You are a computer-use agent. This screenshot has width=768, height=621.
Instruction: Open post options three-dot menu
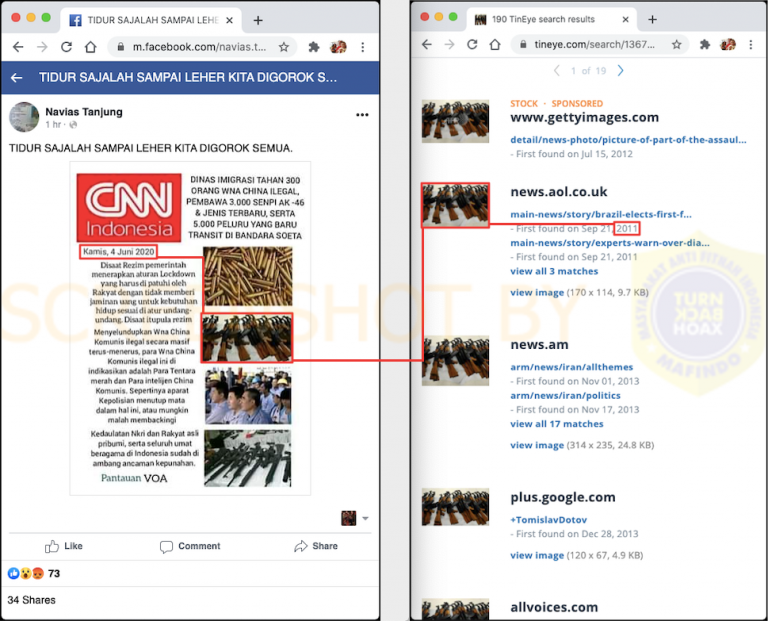point(362,115)
